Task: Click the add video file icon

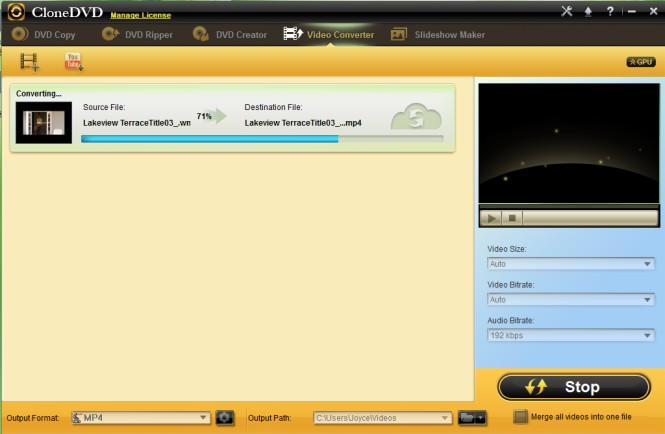Action: [x=30, y=62]
